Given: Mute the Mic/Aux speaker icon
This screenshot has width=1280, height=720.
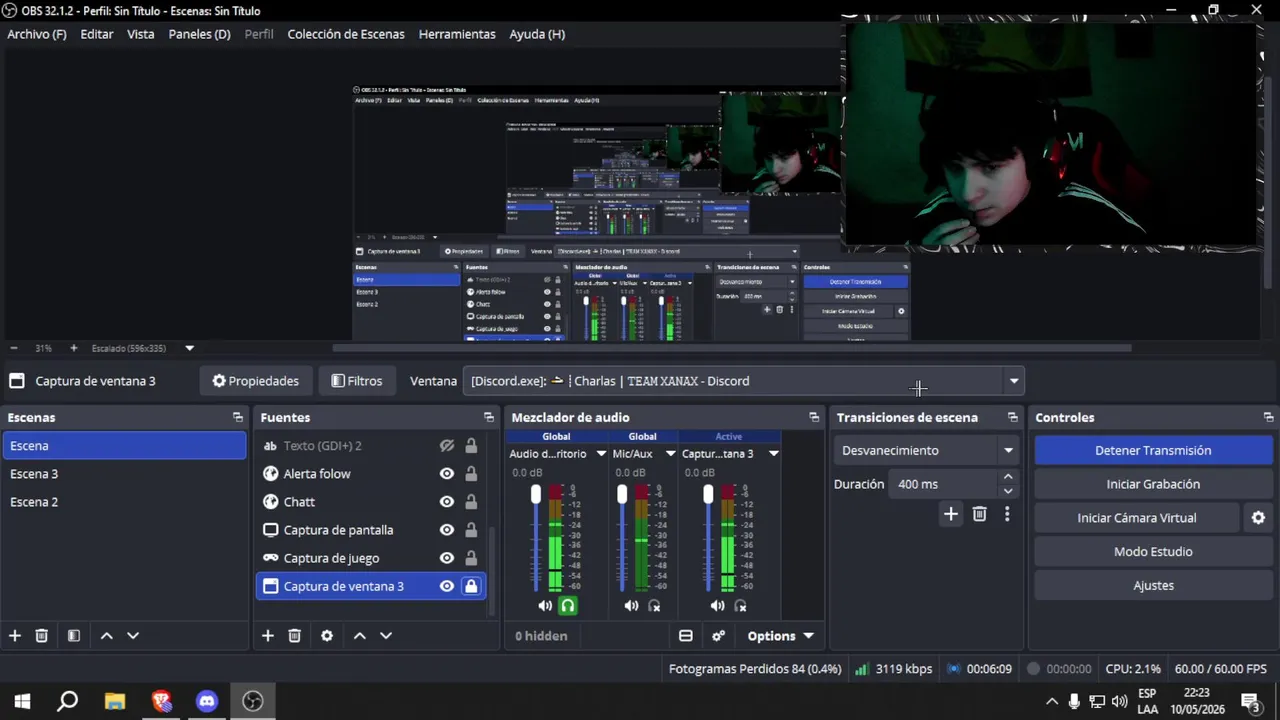Looking at the screenshot, I should 631,606.
